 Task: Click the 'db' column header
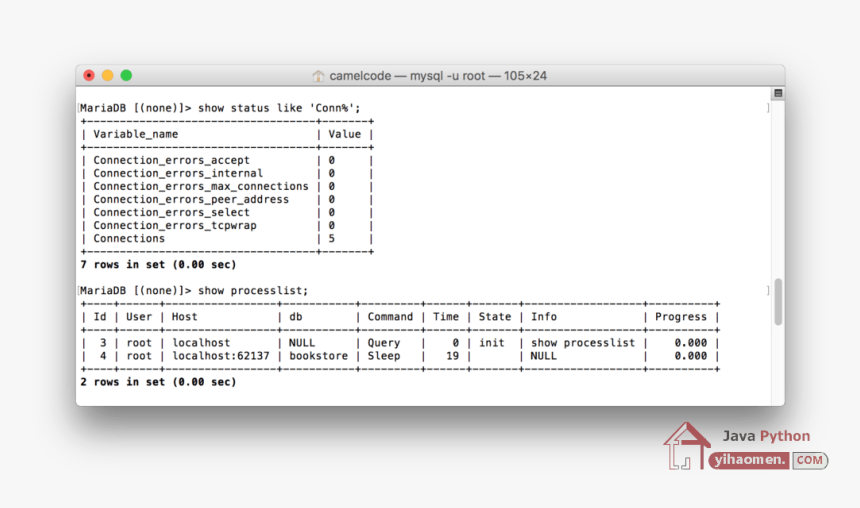pos(296,317)
